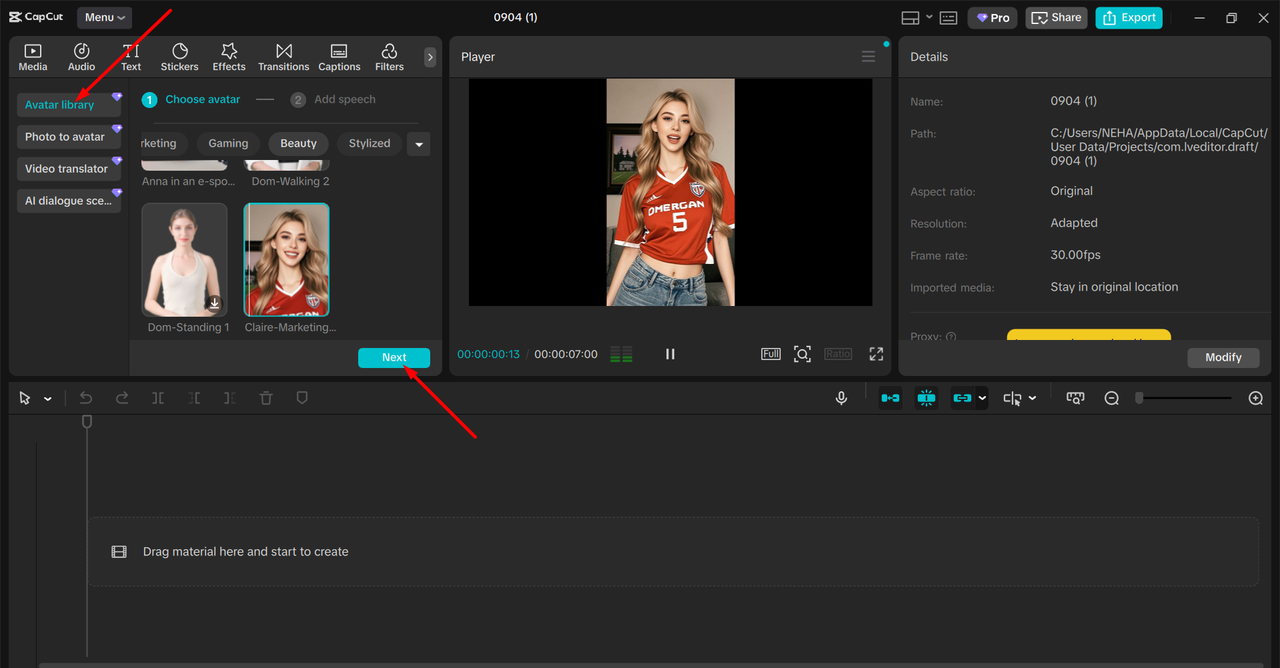Open the Photo to avatar section

[x=66, y=137]
